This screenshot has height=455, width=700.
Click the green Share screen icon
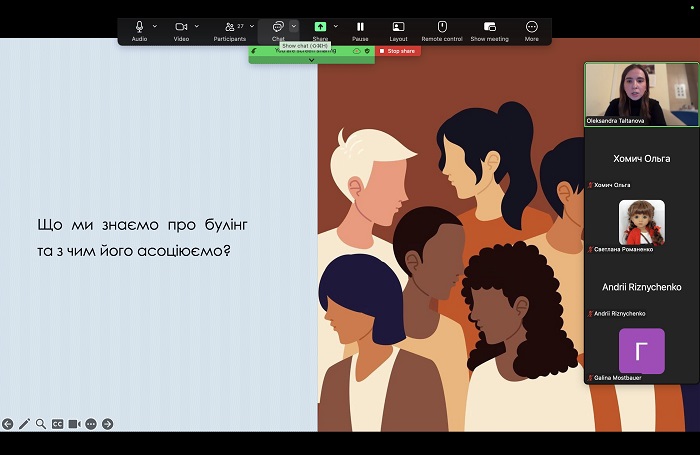[x=320, y=27]
